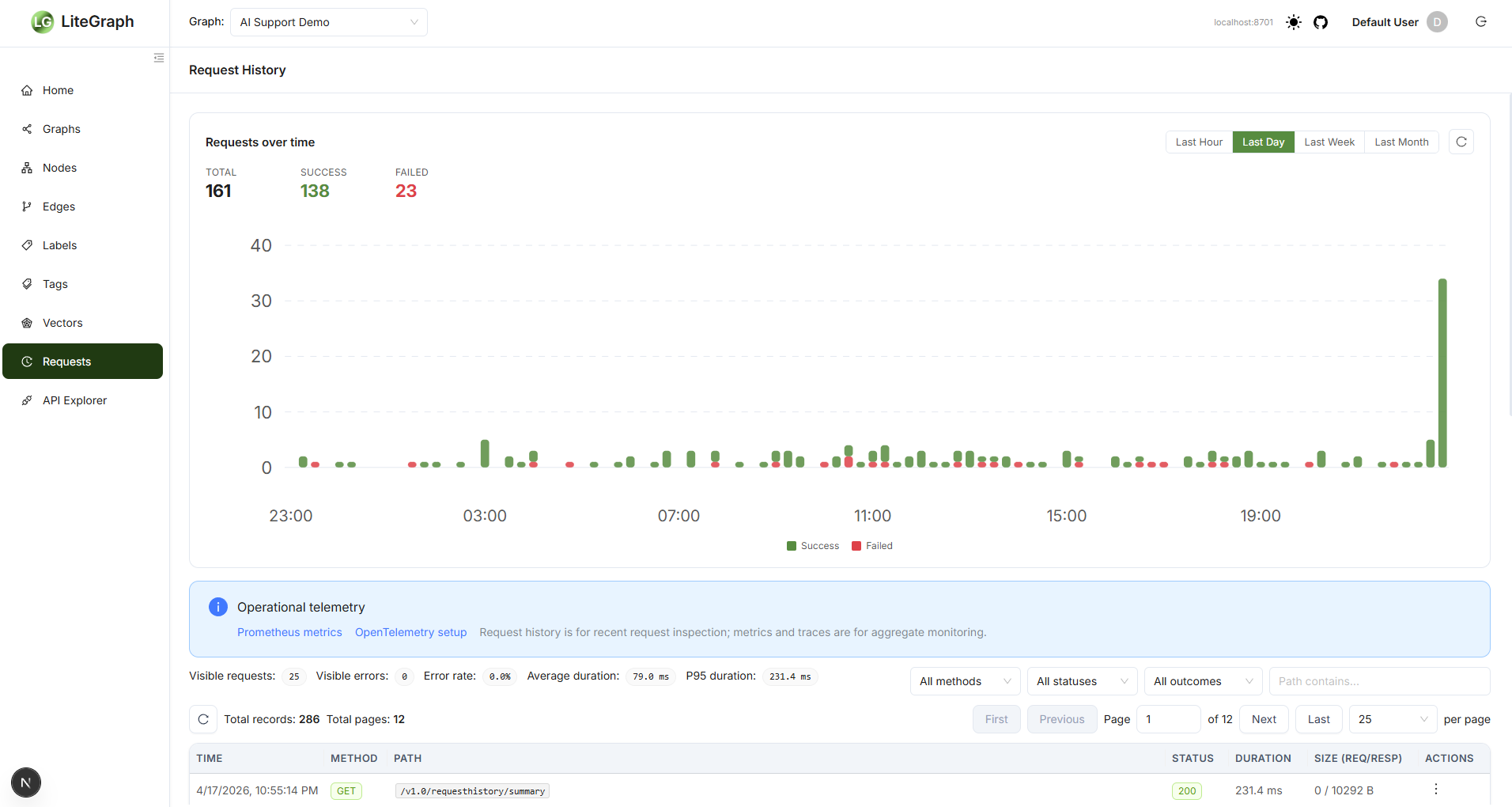Open the All methods filter dropdown
The height and width of the screenshot is (807, 1512).
coord(964,681)
